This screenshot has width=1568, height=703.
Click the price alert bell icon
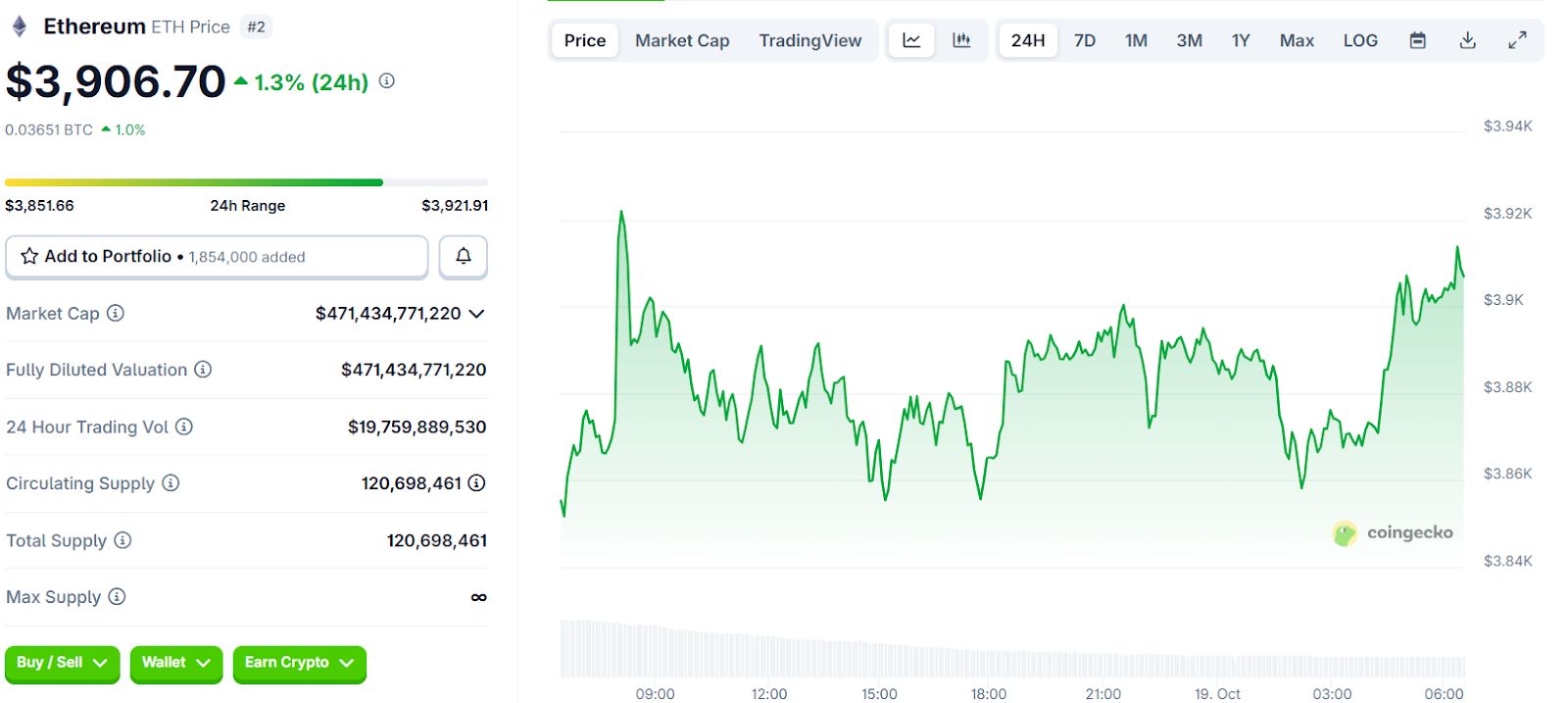pos(464,257)
